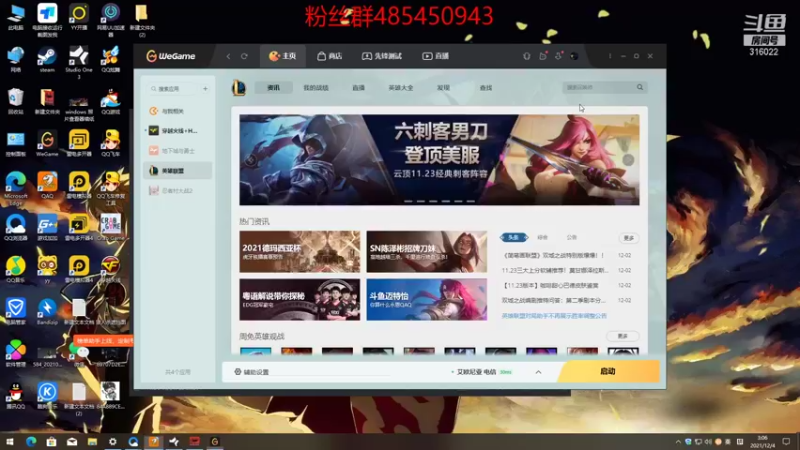This screenshot has width=800, height=450.
Task: Open 辅助设置 assist settings
Action: [x=252, y=372]
